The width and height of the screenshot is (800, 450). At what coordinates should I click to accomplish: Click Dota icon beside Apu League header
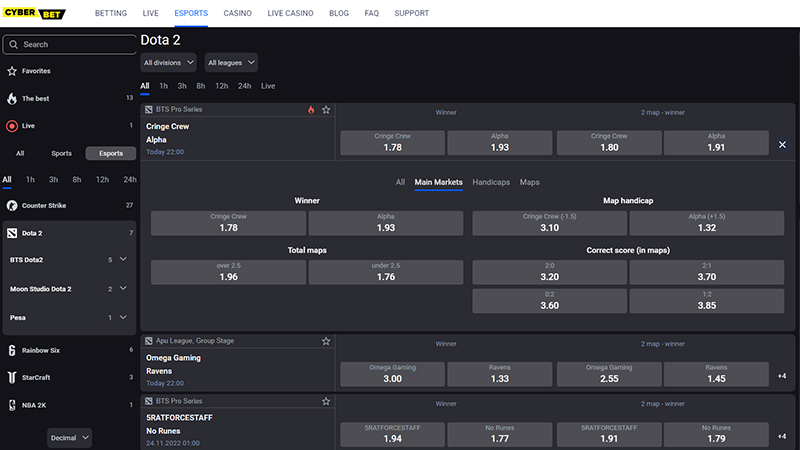coord(148,341)
